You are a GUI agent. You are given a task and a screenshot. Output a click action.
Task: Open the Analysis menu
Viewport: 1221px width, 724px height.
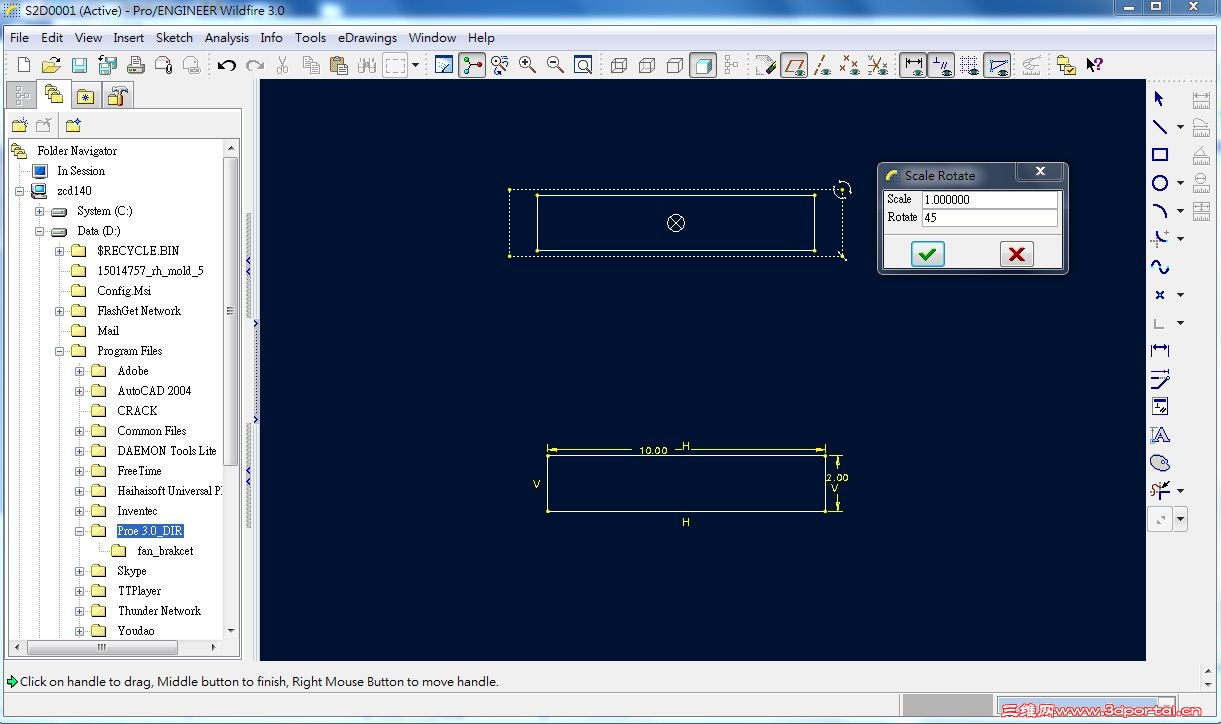(x=227, y=37)
